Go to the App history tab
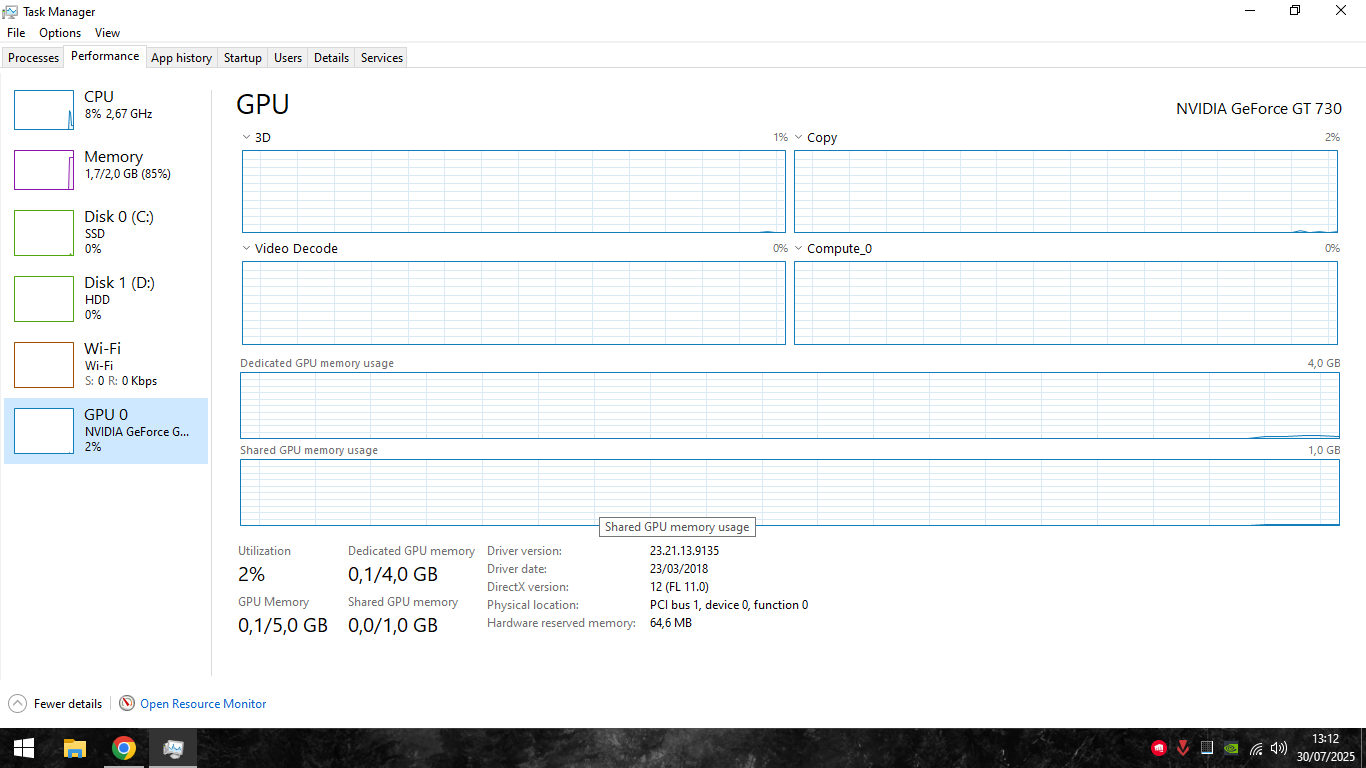Image resolution: width=1366 pixels, height=768 pixels. tap(181, 58)
